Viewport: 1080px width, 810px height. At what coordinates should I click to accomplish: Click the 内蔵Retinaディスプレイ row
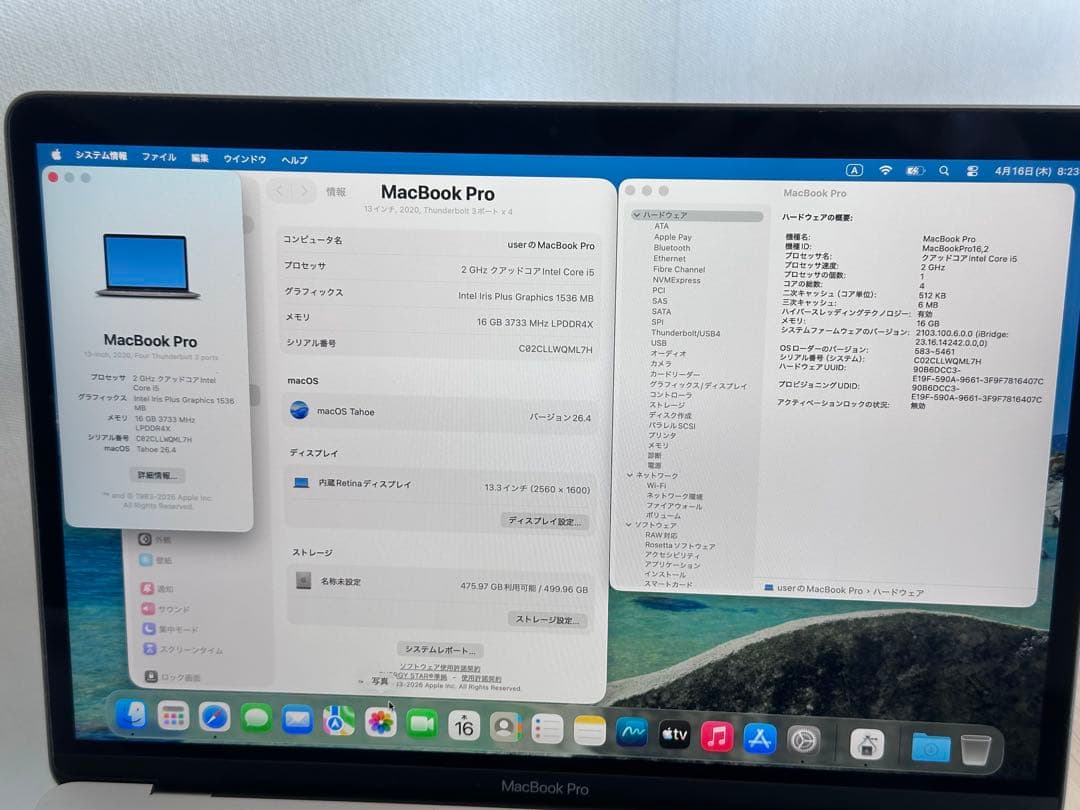[440, 486]
